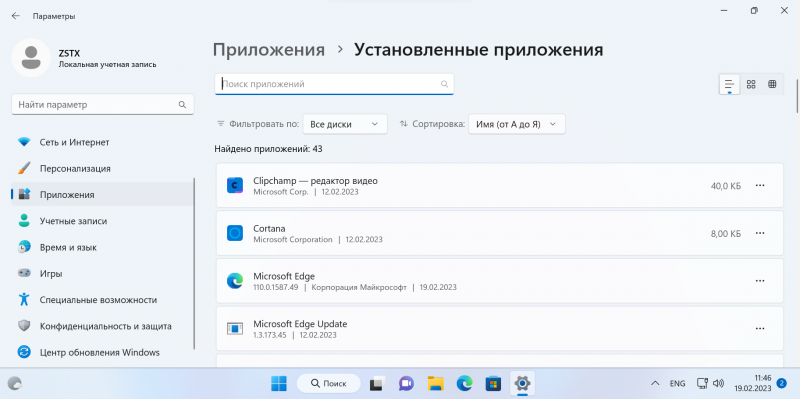Screen dimensions: 800x399
Task: Open network status in system tray
Action: point(703,383)
